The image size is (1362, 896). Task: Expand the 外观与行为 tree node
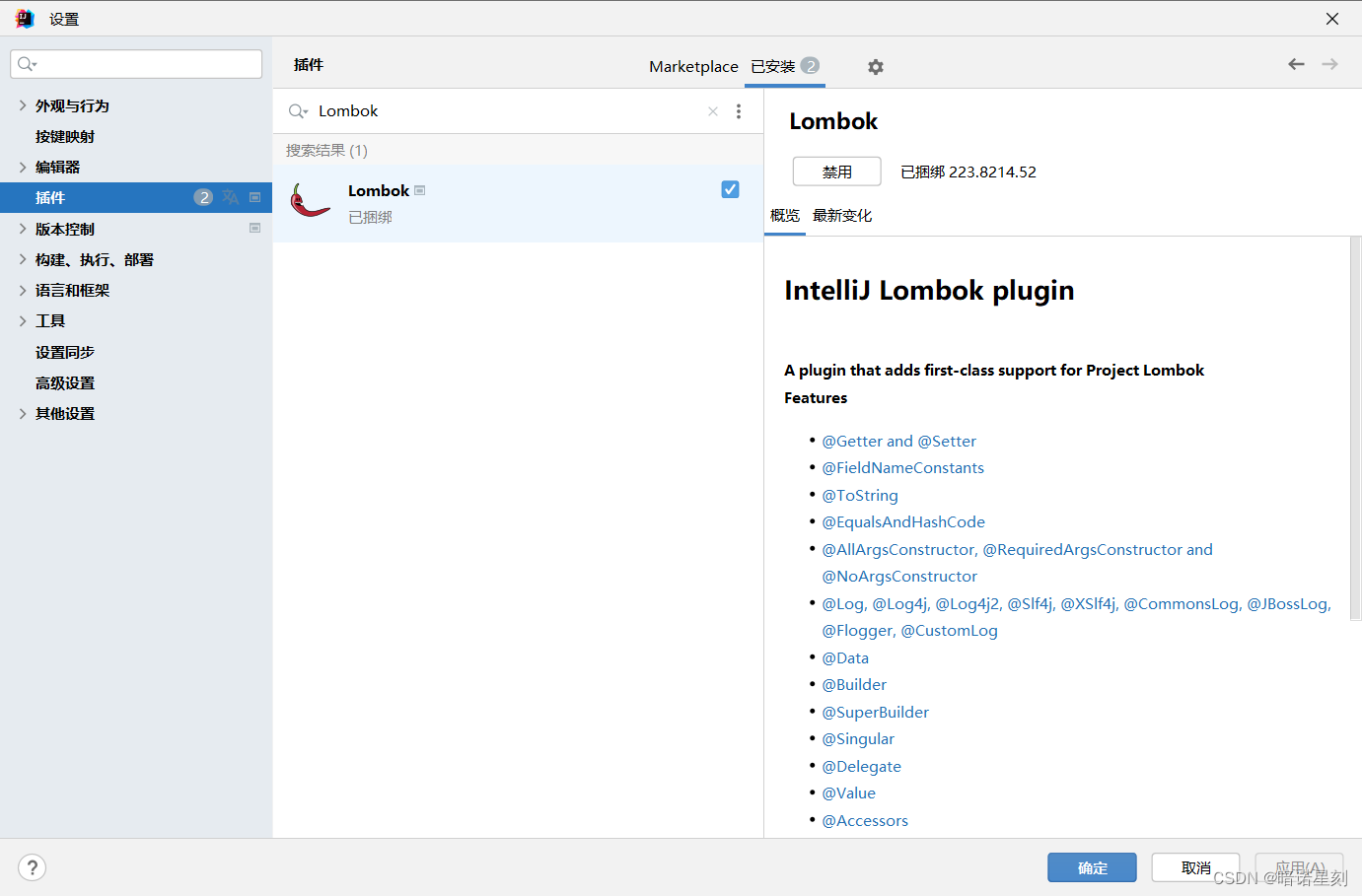23,104
